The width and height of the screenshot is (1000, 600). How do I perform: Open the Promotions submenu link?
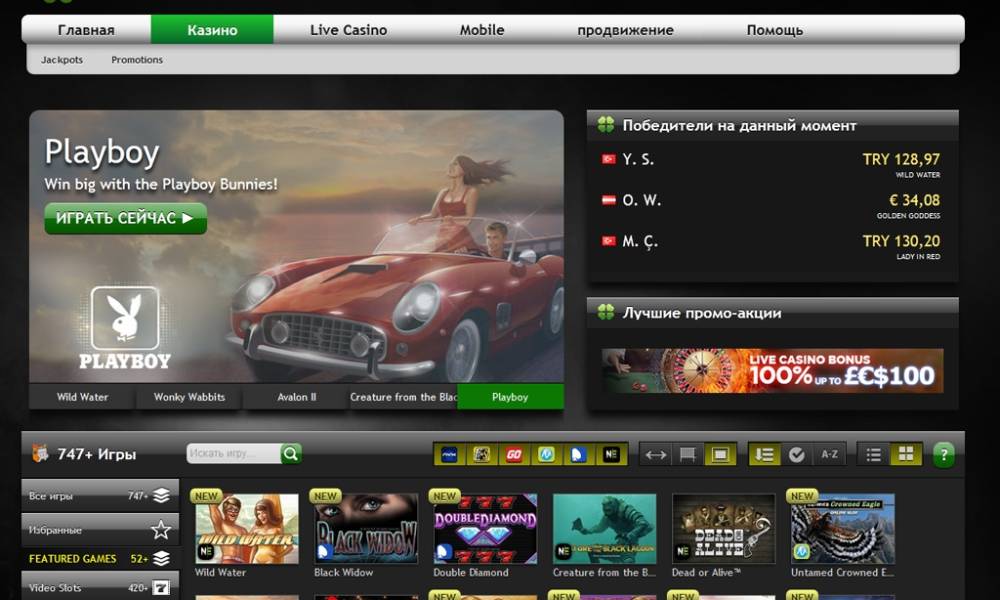(x=137, y=60)
